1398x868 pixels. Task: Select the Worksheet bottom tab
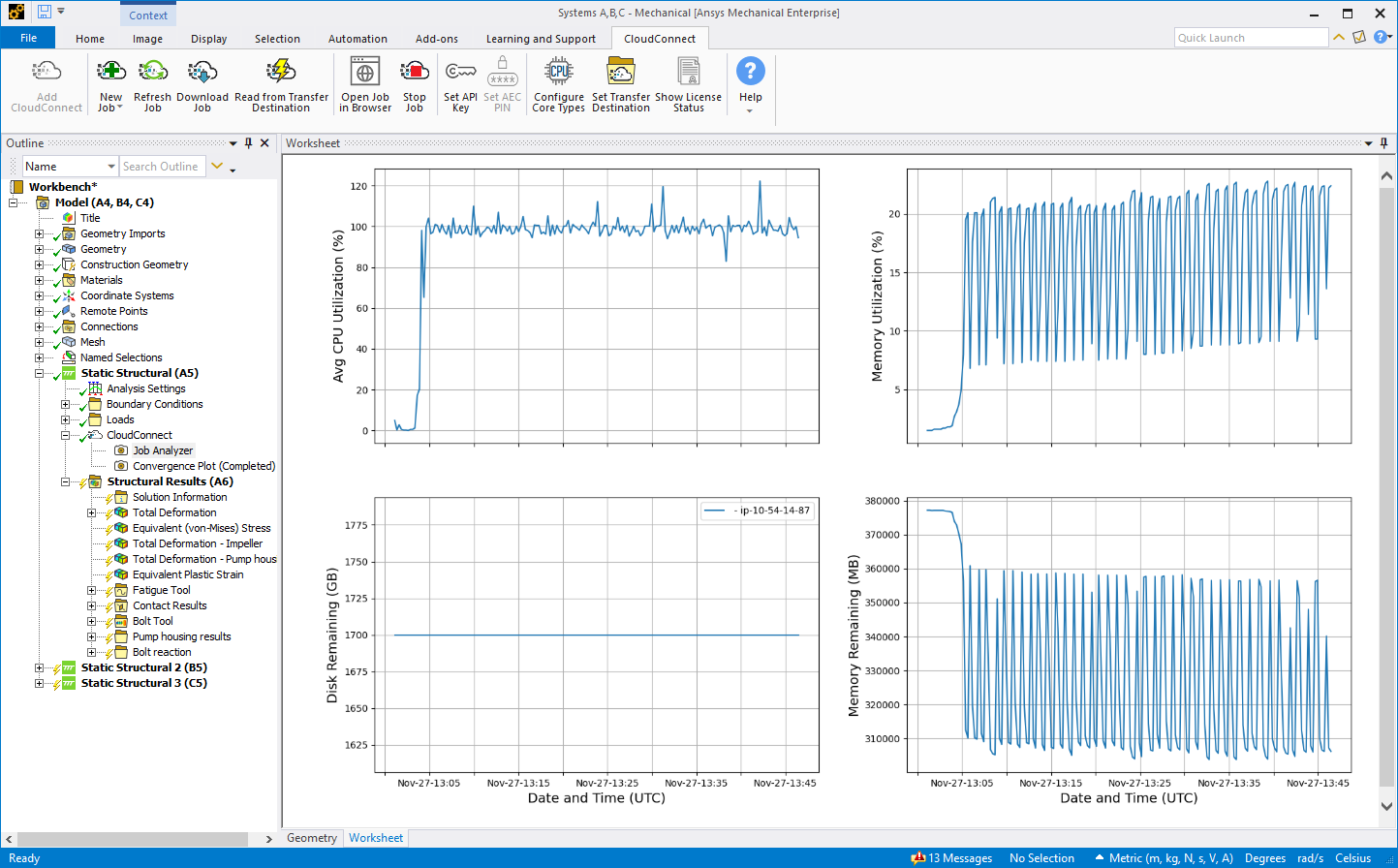[376, 838]
